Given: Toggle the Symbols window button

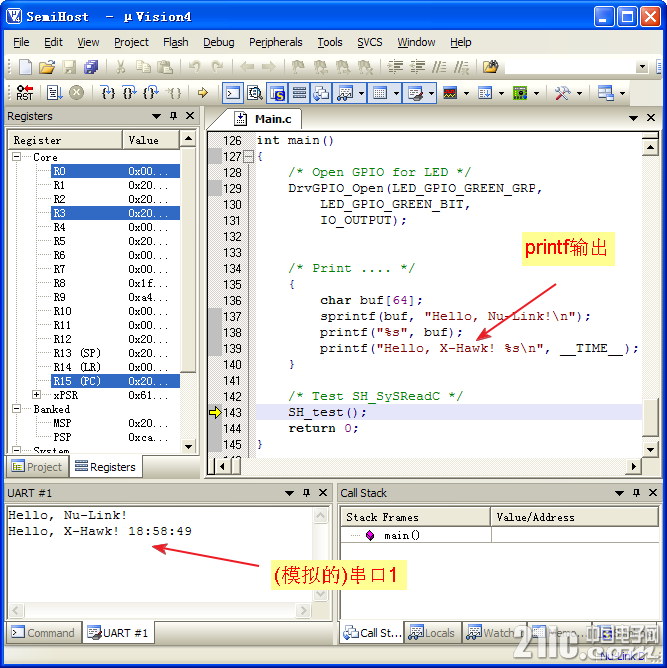Looking at the screenshot, I should [277, 93].
